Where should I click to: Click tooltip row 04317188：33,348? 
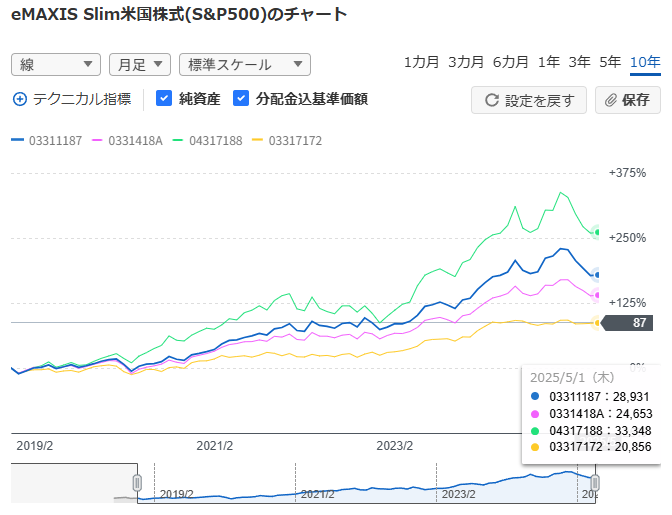tap(591, 431)
